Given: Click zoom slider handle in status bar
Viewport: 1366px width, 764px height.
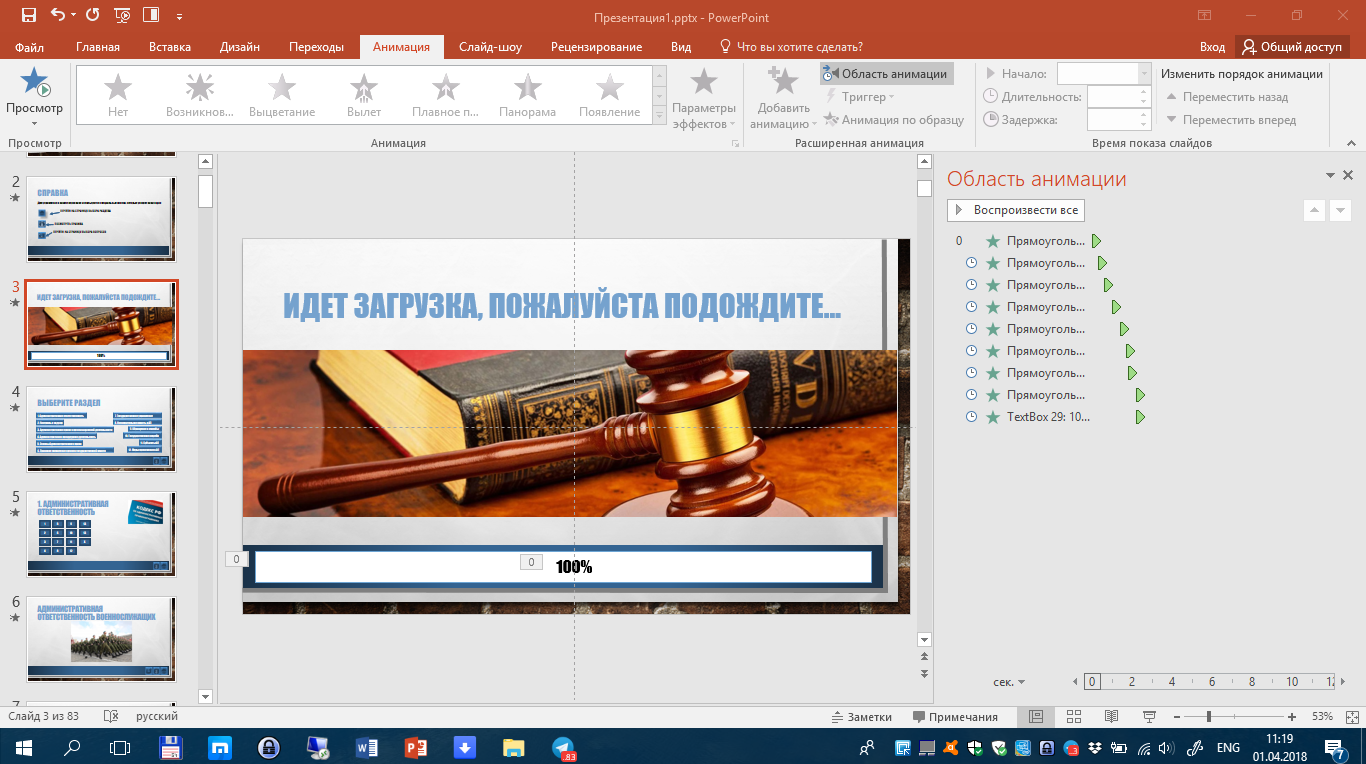Looking at the screenshot, I should pyautogui.click(x=1209, y=717).
